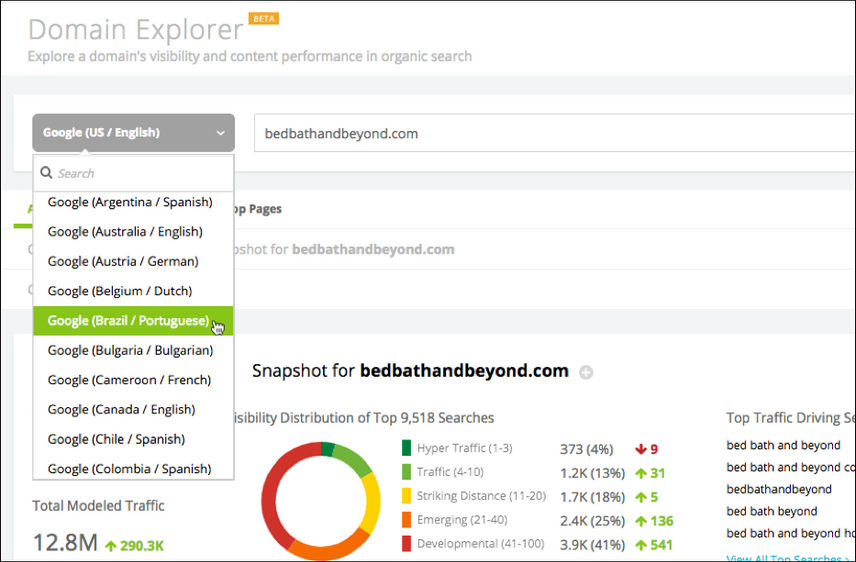Click the 1.2K (13%) Traffic value

click(x=592, y=474)
